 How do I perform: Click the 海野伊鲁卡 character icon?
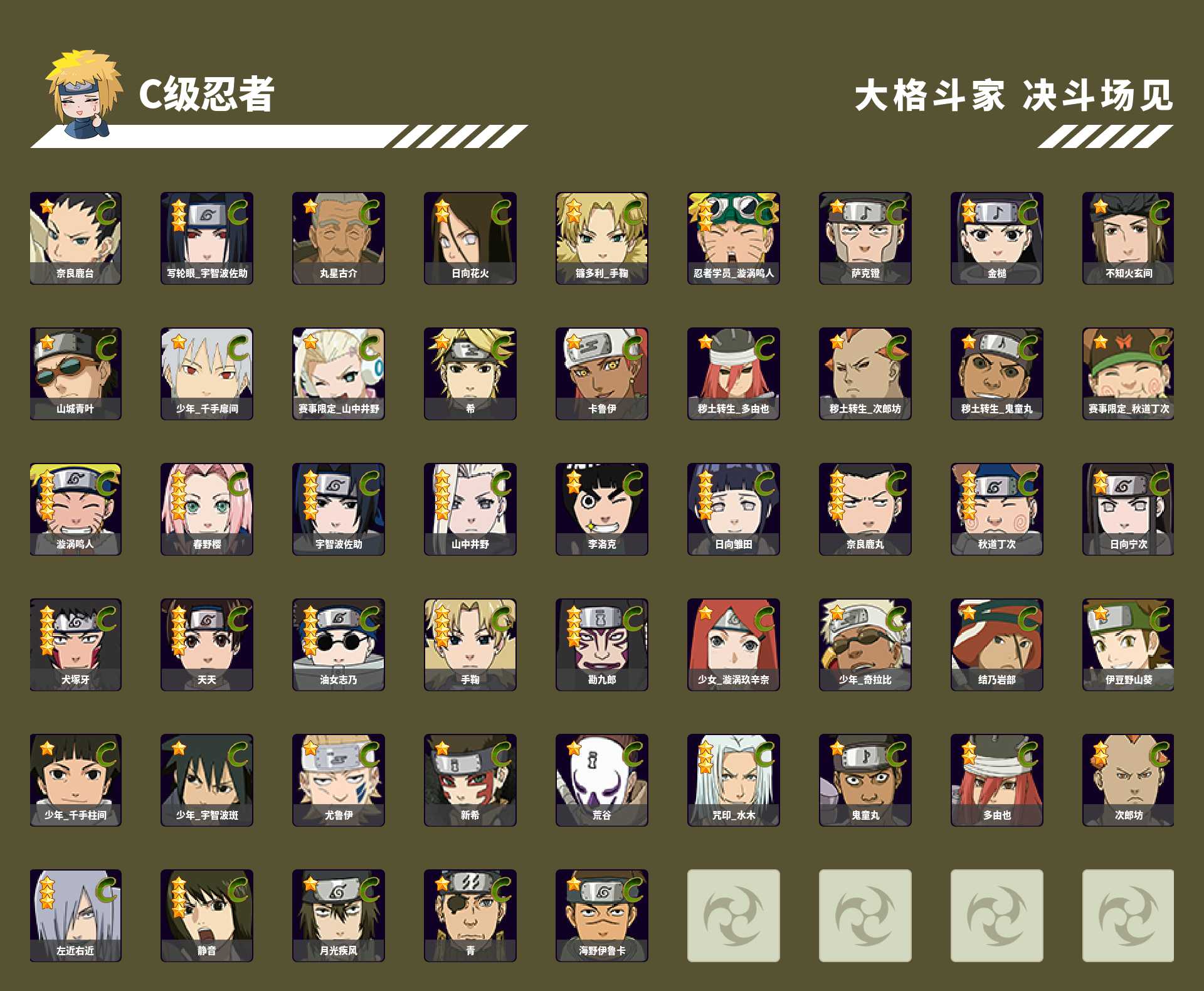coord(602,916)
